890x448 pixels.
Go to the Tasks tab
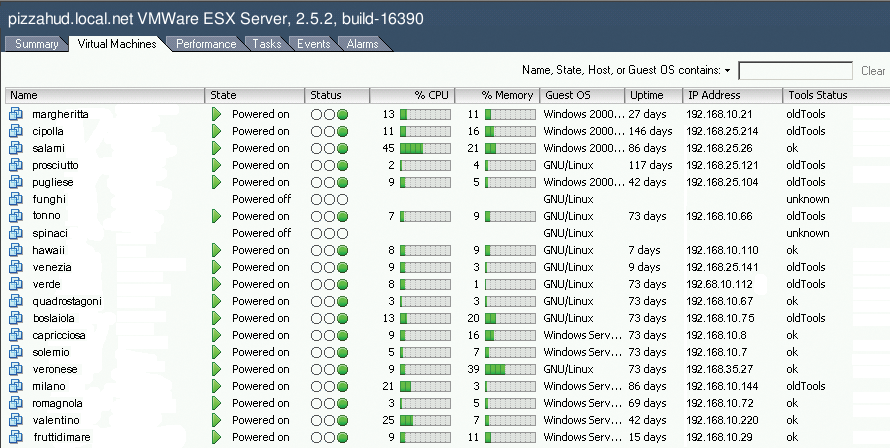coord(267,44)
